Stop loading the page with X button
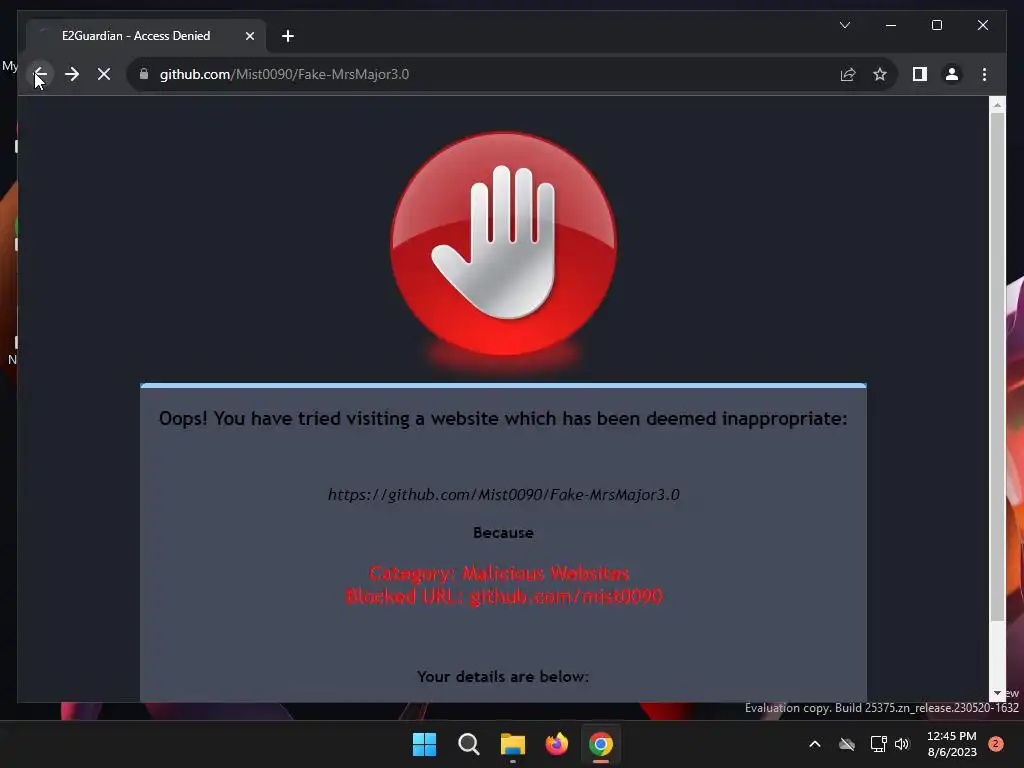Image resolution: width=1024 pixels, height=768 pixels. 104,74
